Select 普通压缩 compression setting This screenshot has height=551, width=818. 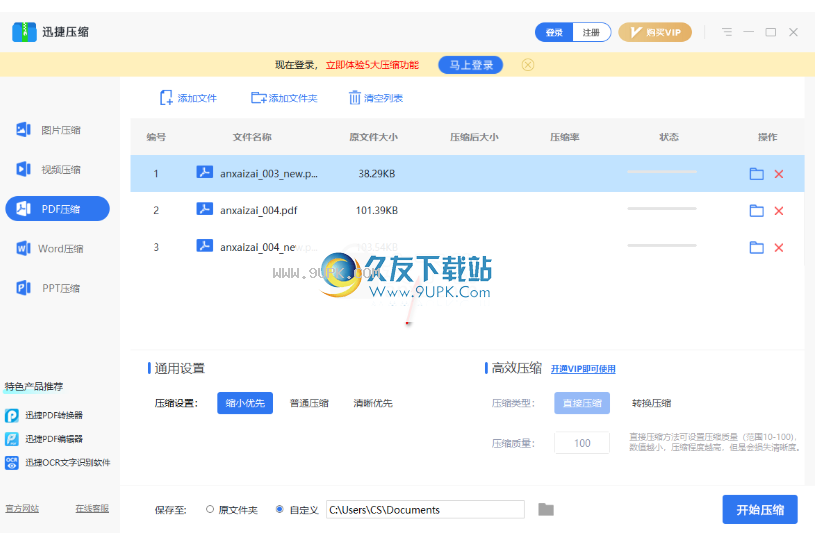tap(309, 403)
